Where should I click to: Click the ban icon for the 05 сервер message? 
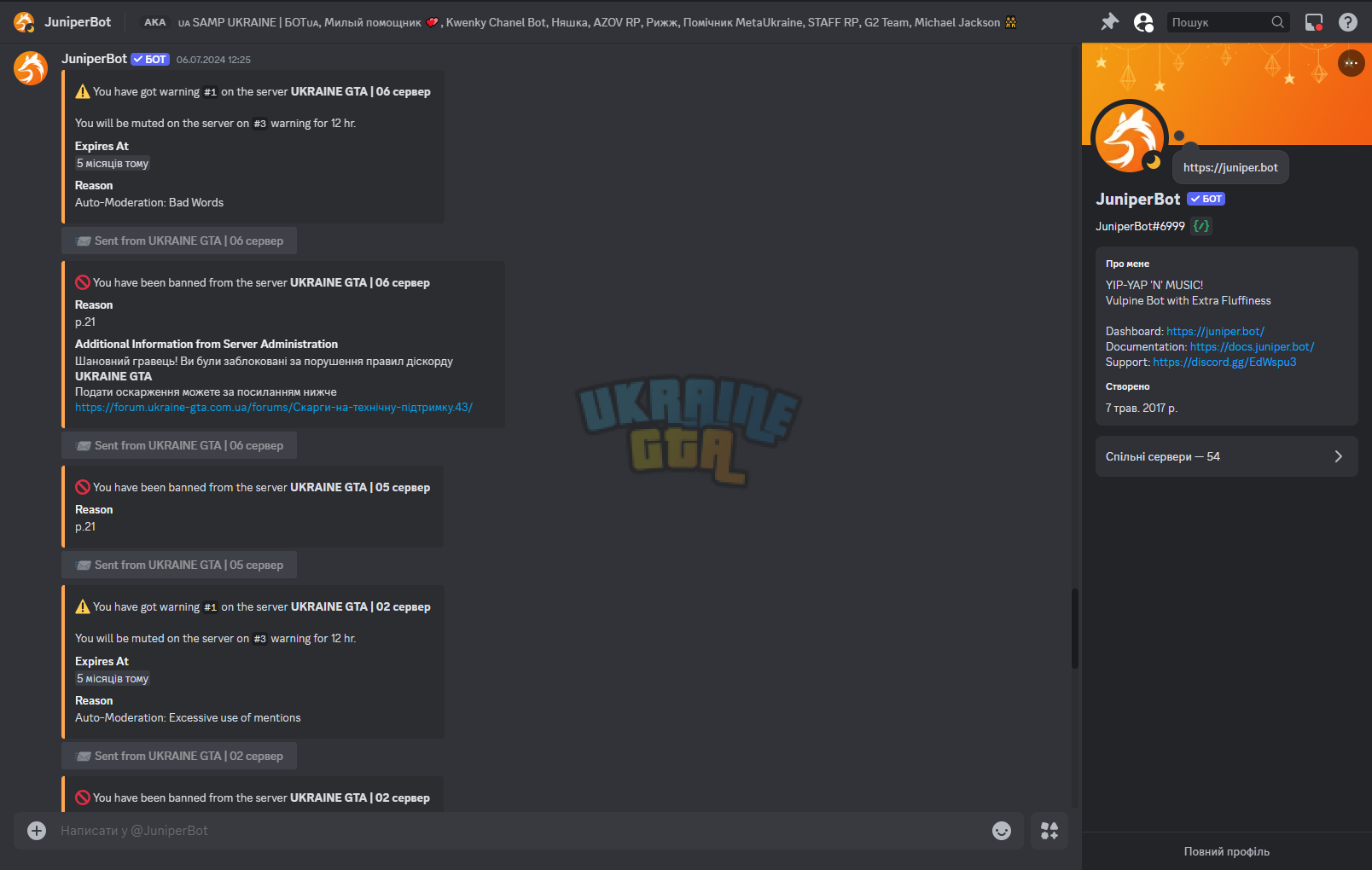click(83, 487)
